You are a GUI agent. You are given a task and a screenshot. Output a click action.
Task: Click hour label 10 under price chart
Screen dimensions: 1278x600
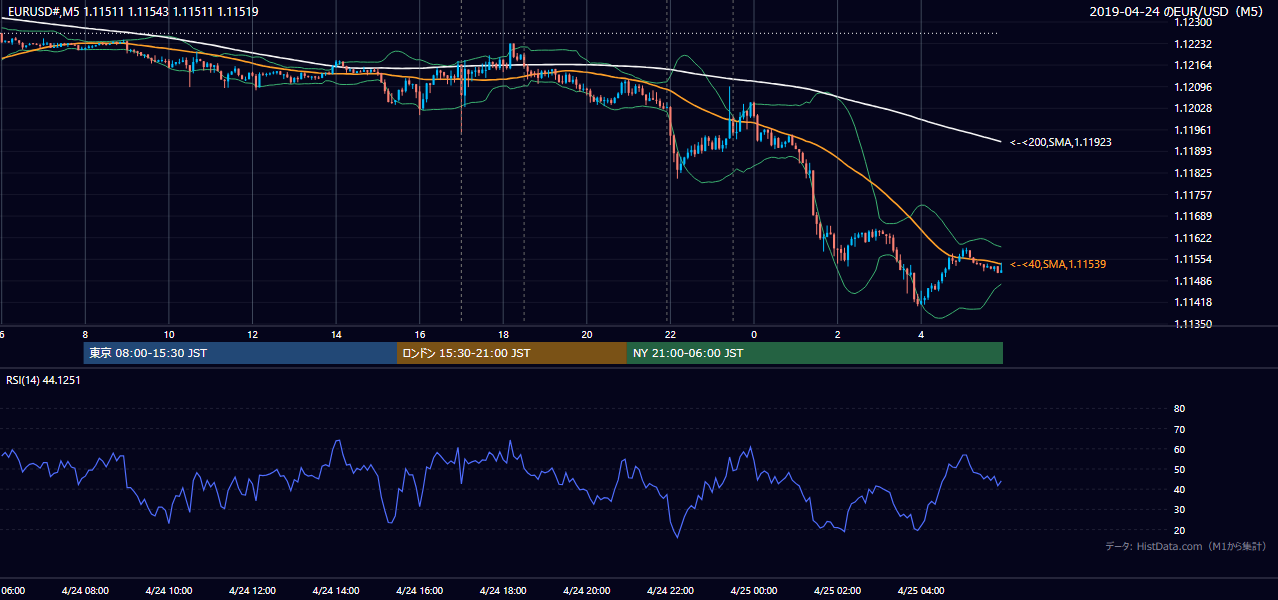(169, 335)
